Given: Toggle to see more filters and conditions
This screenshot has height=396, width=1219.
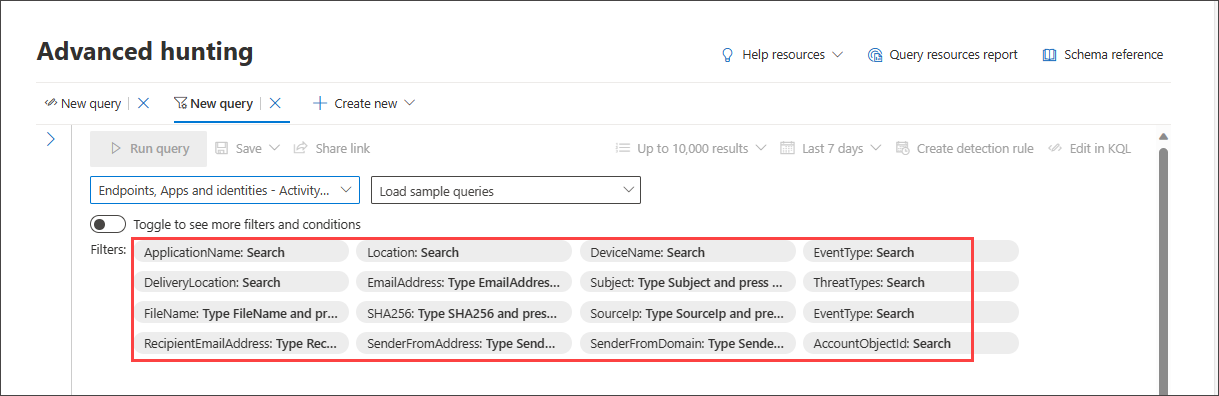Looking at the screenshot, I should pos(108,224).
